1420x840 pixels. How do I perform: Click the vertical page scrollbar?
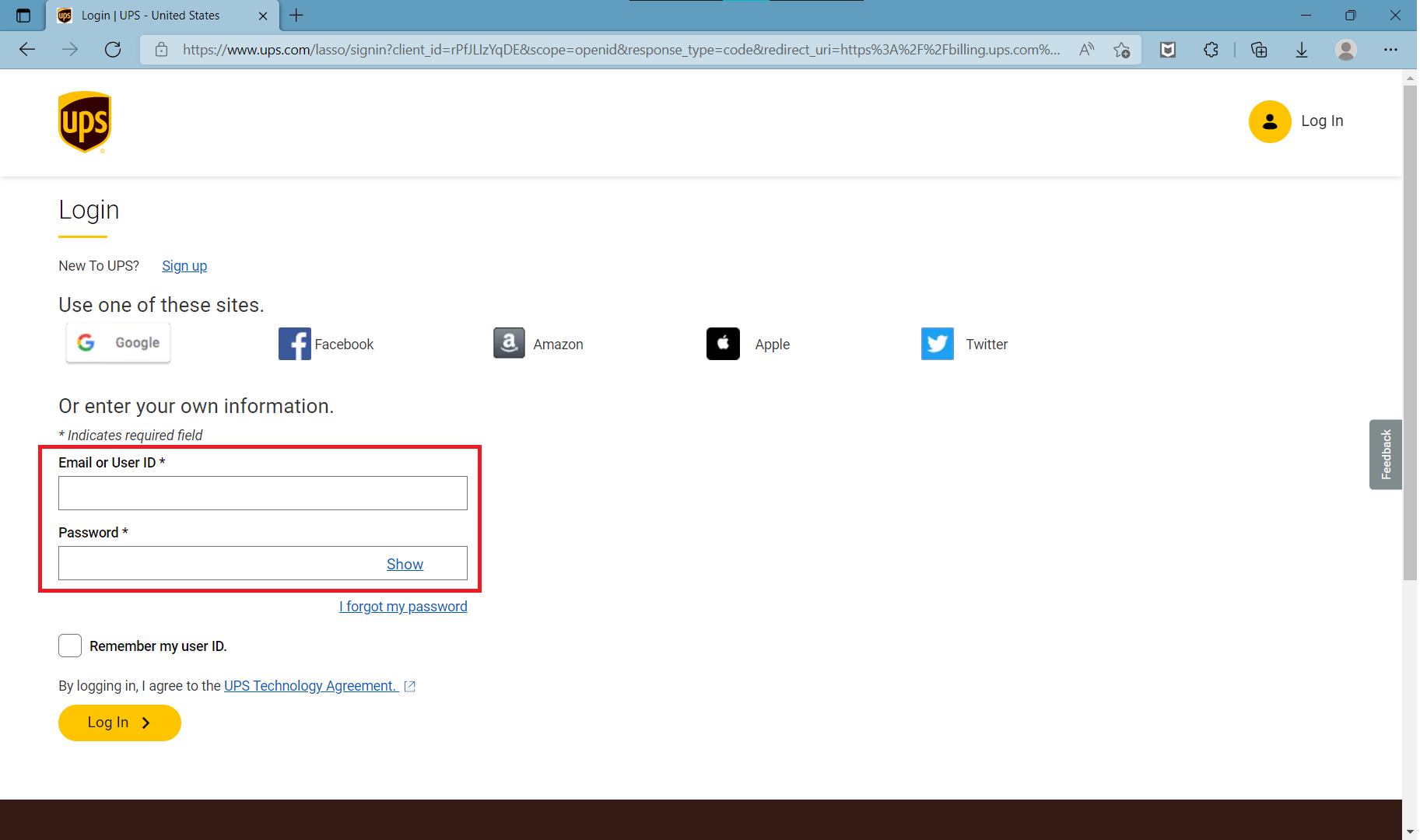[x=1410, y=334]
